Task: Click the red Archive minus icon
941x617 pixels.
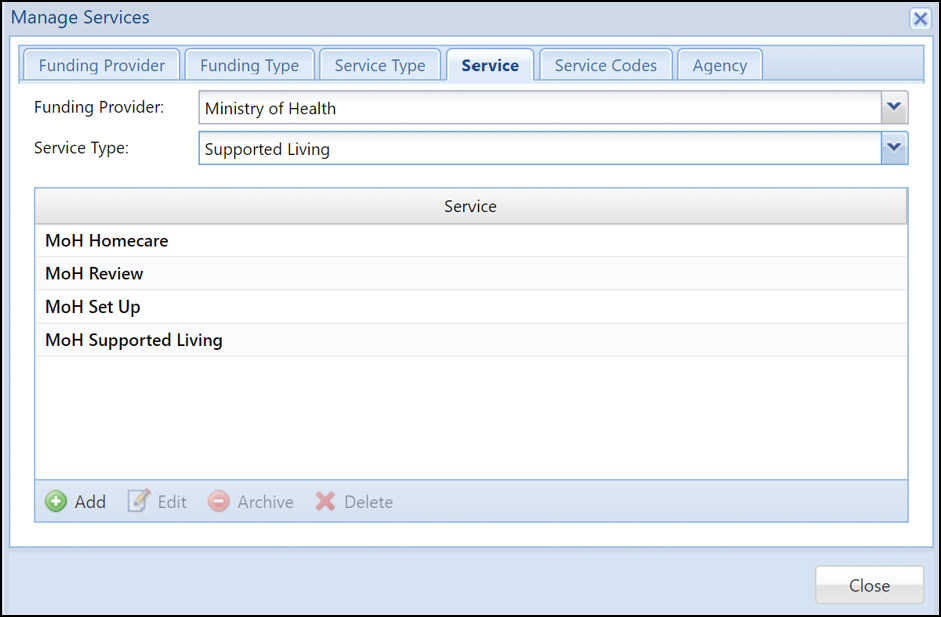Action: click(x=218, y=501)
